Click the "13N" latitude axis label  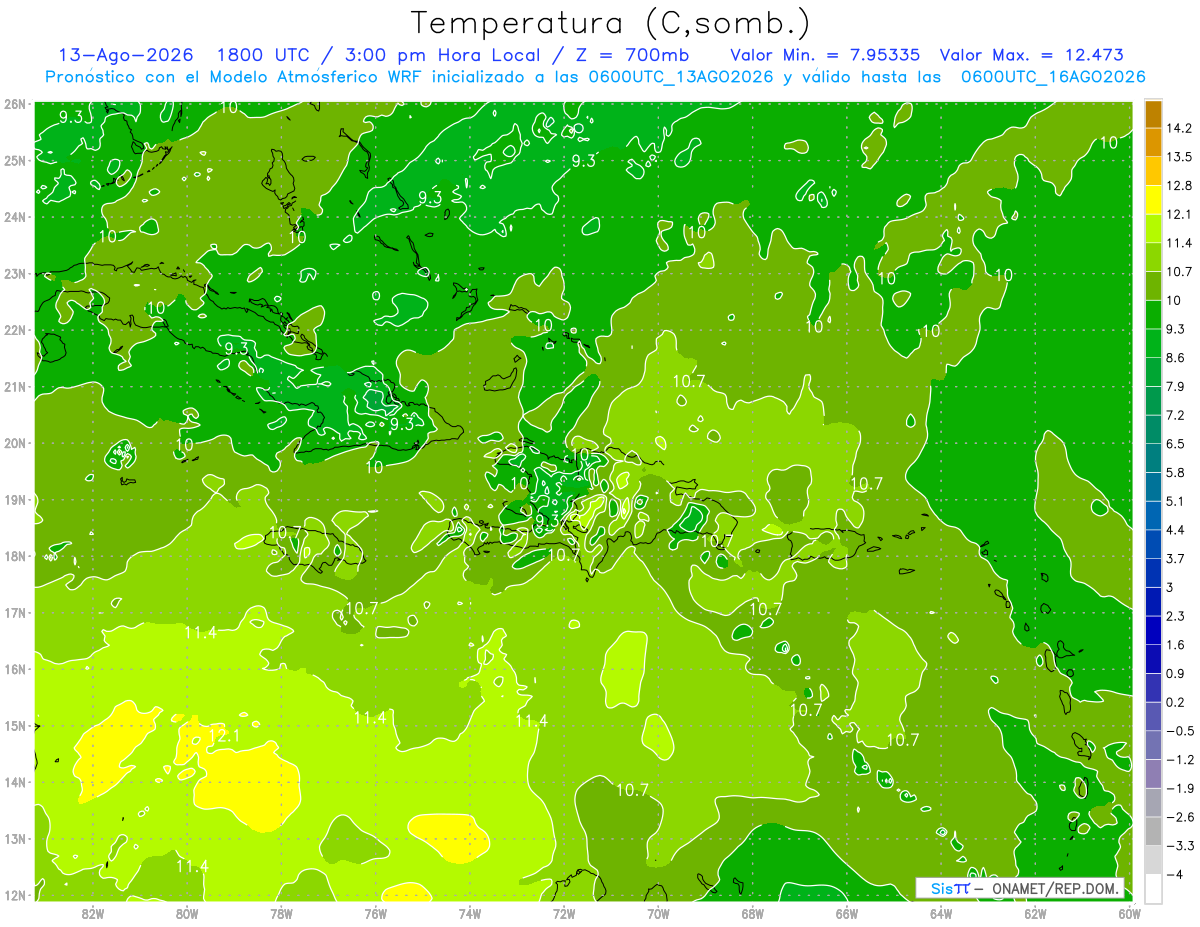click(14, 839)
